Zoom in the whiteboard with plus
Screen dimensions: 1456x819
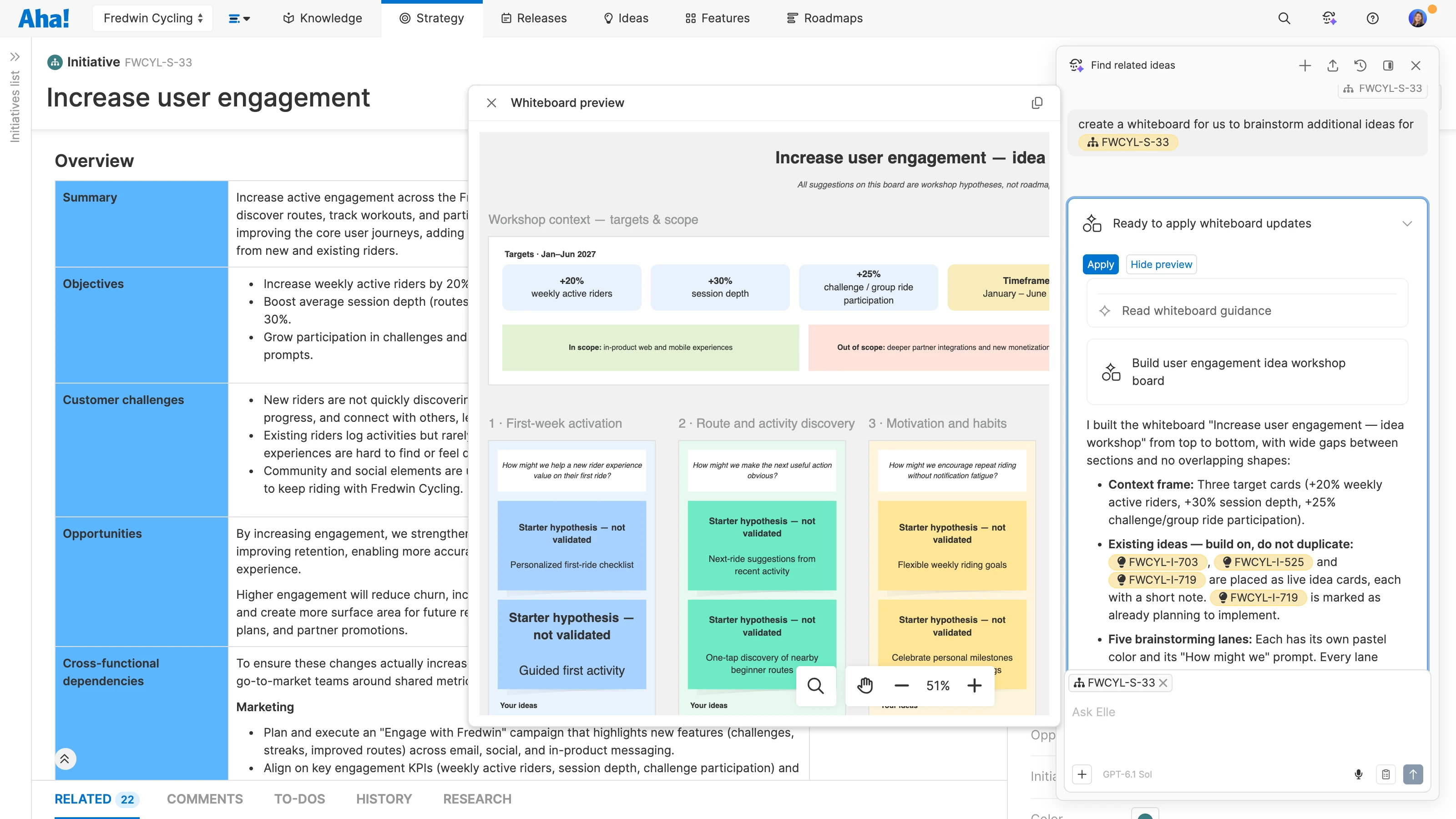tap(975, 686)
